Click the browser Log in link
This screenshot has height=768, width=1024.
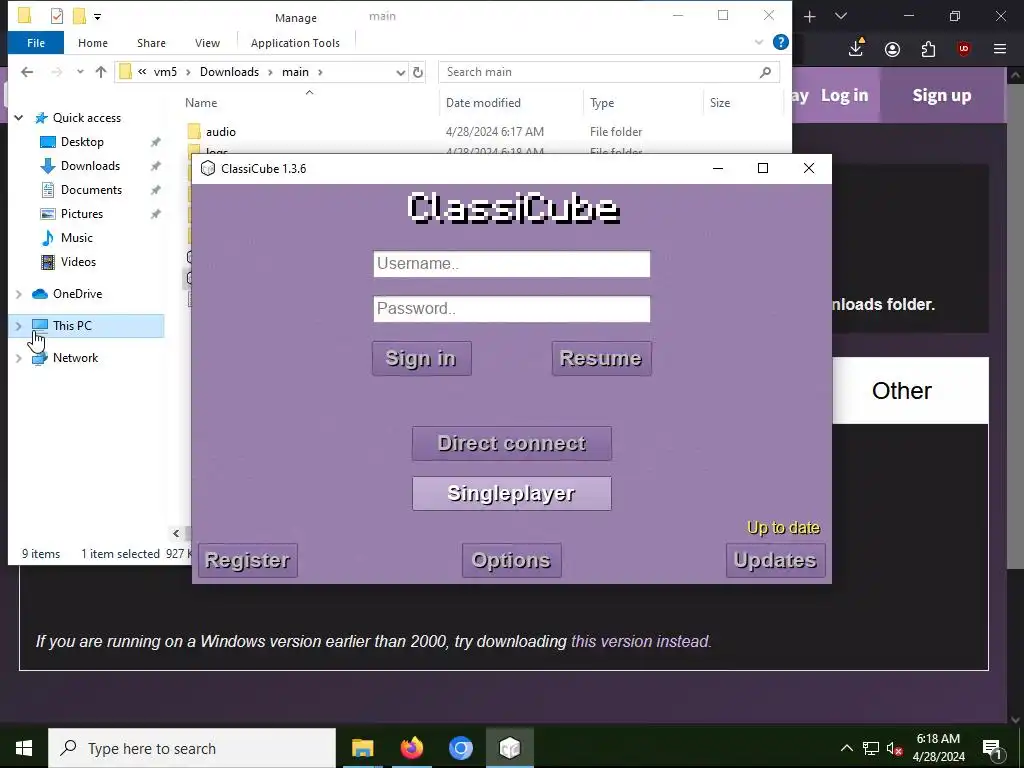(844, 95)
